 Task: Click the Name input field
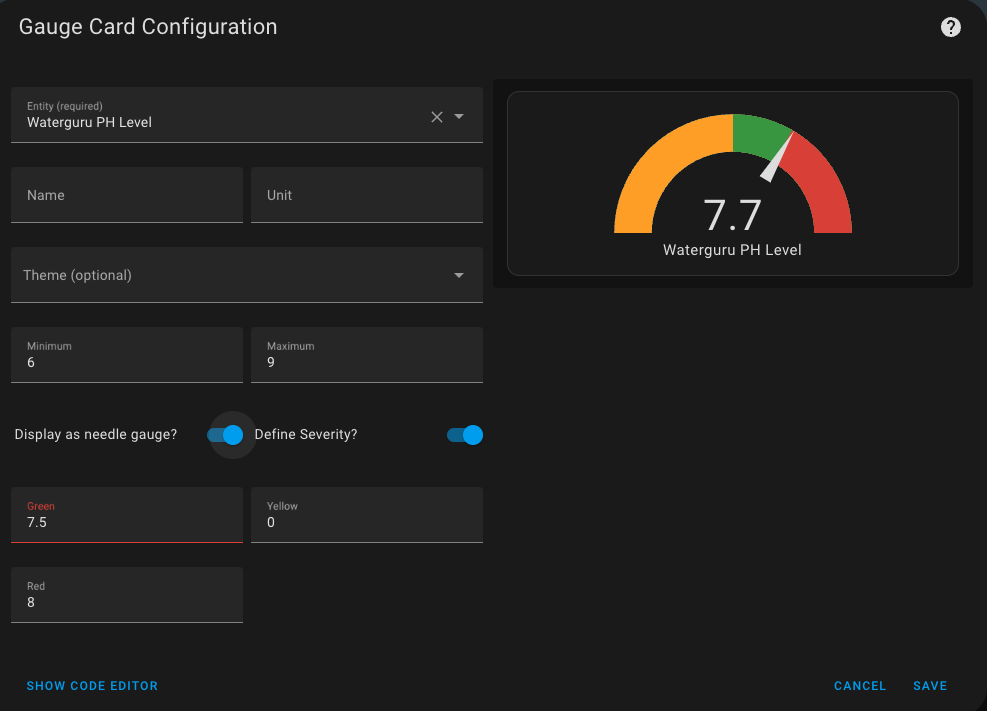(x=127, y=195)
